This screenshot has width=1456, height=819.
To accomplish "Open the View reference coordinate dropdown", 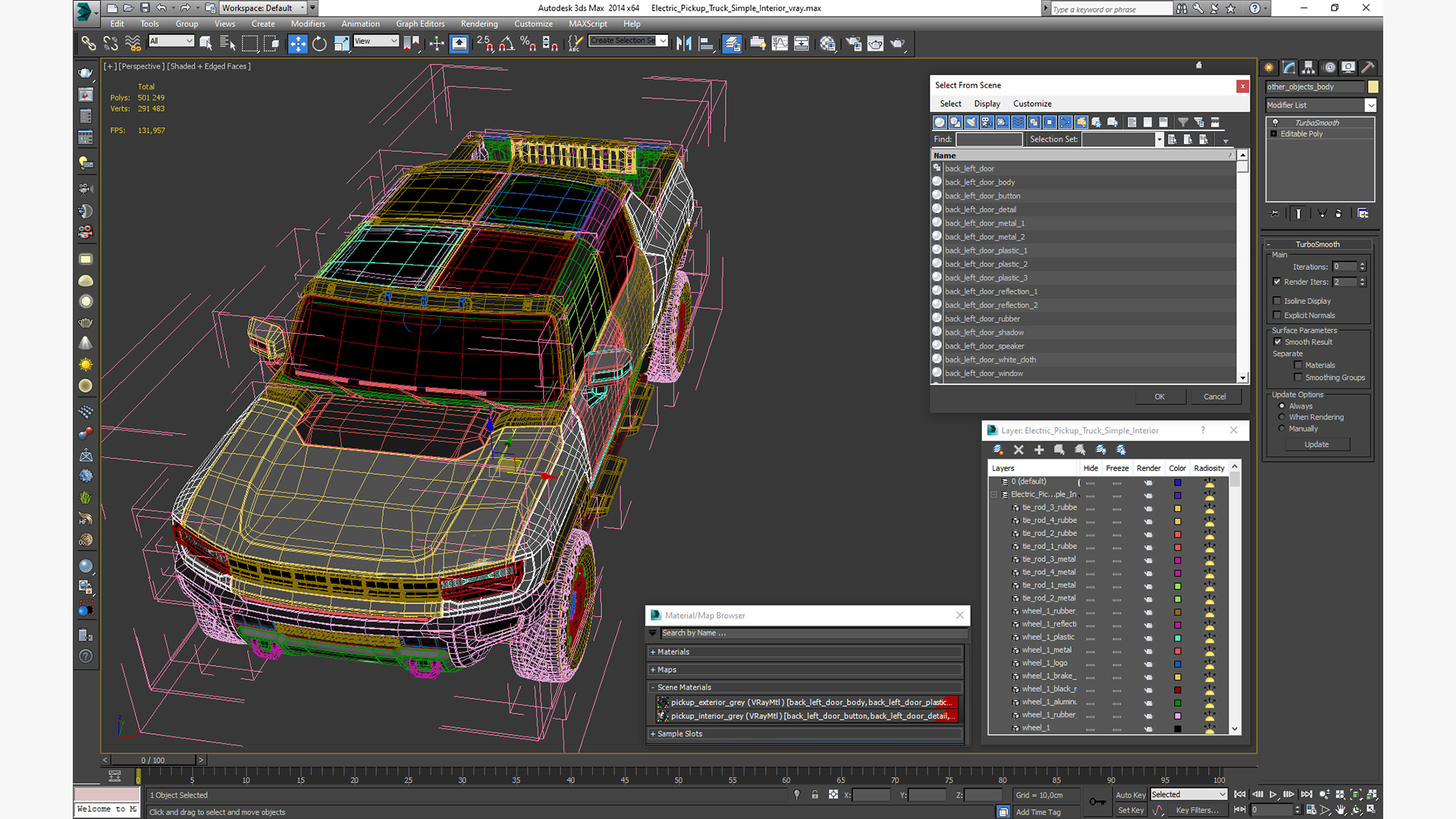I will 376,41.
